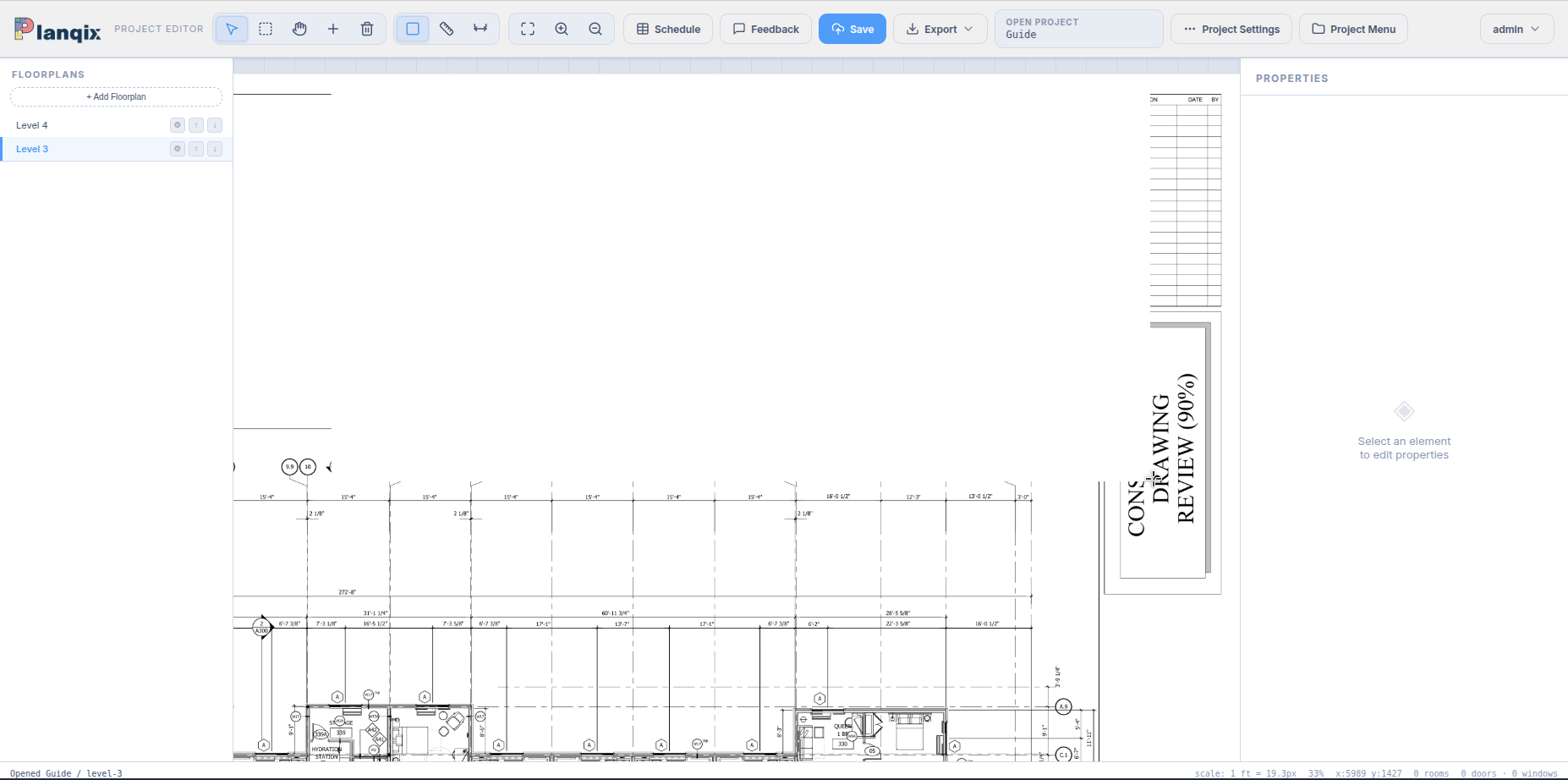Image resolution: width=1568 pixels, height=780 pixels.
Task: Open the Open Project Guide selector
Action: point(1079,29)
